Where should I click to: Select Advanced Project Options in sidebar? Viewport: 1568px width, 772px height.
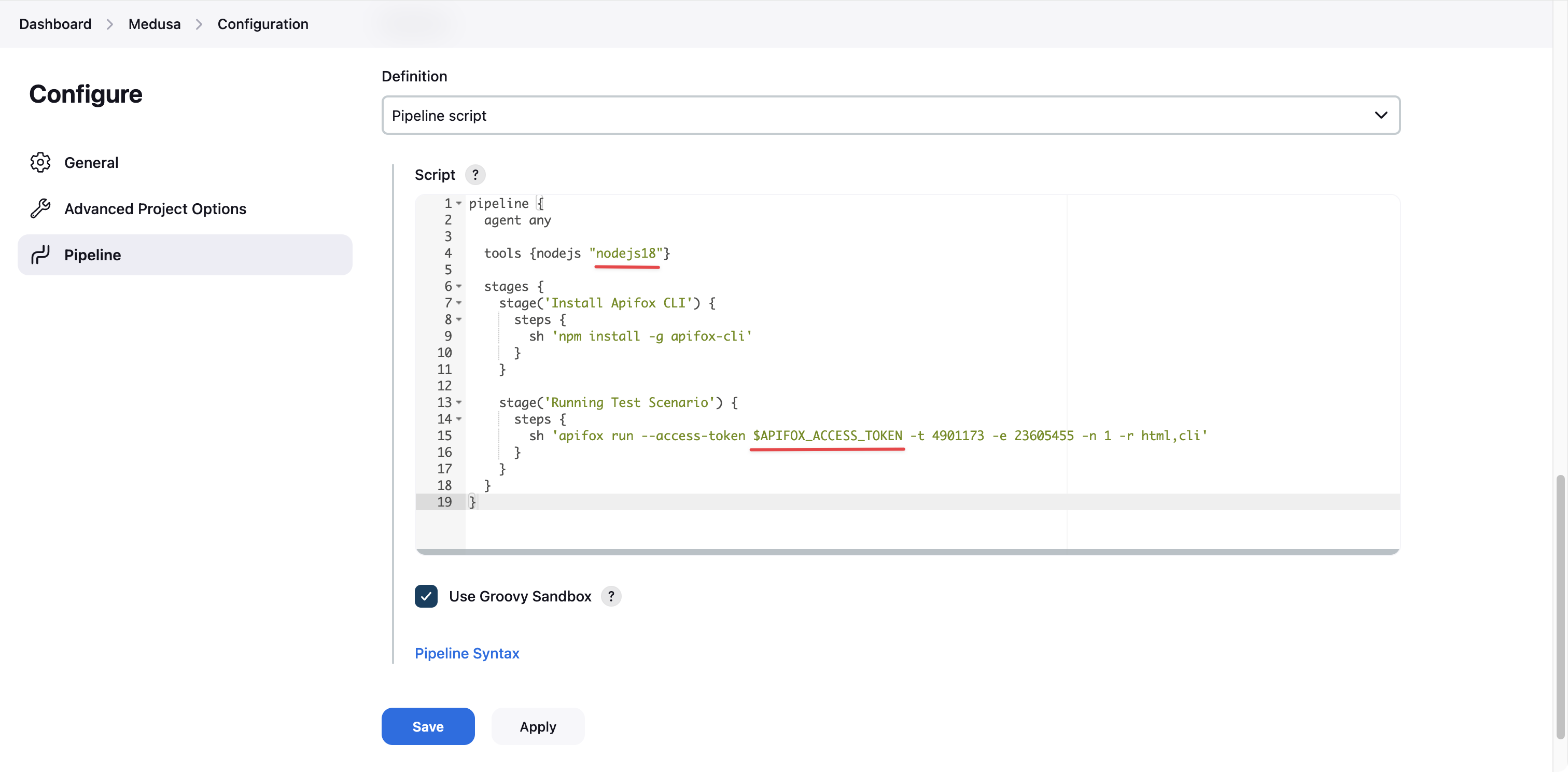click(155, 208)
